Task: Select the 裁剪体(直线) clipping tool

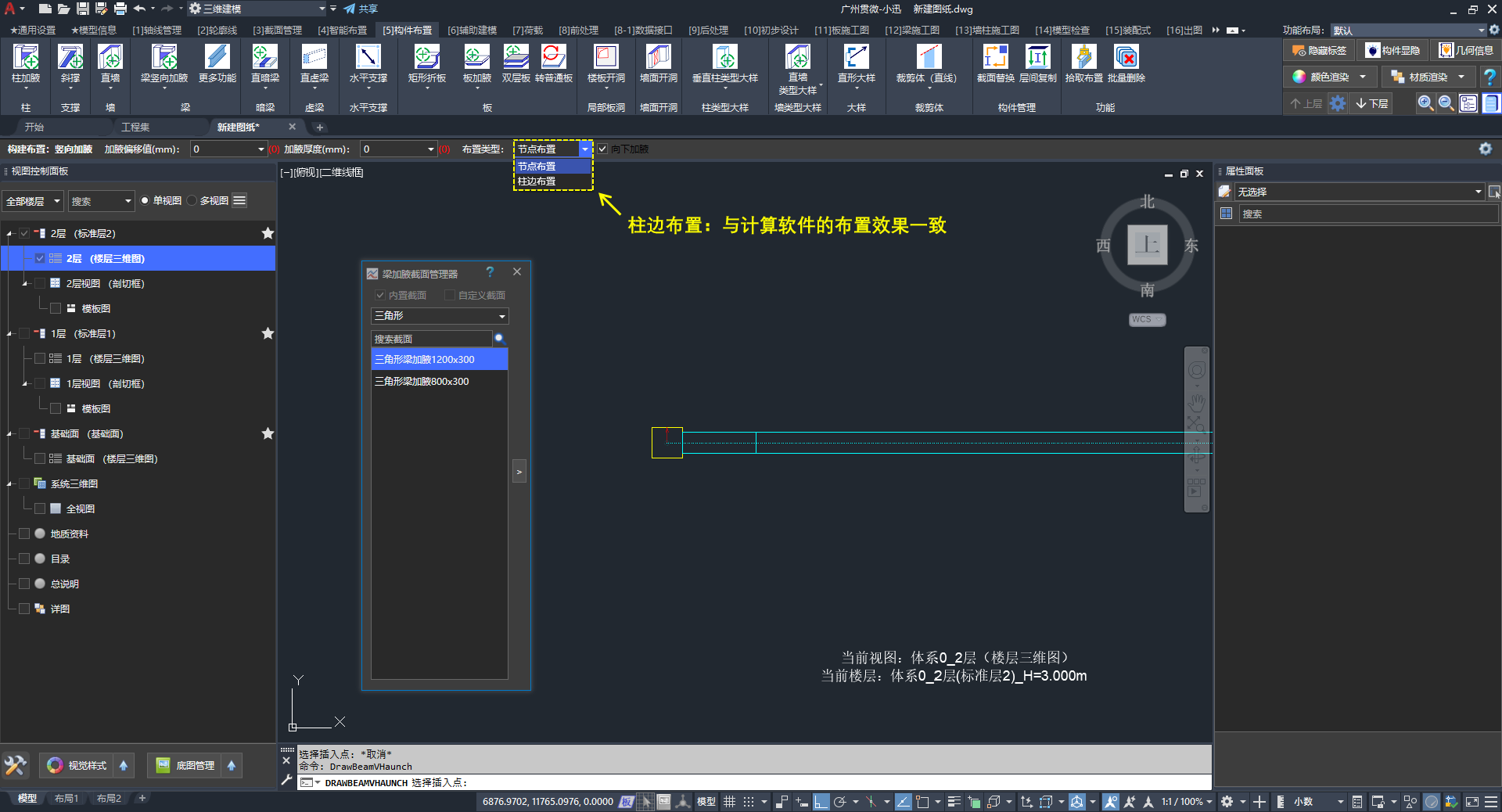Action: [x=928, y=63]
